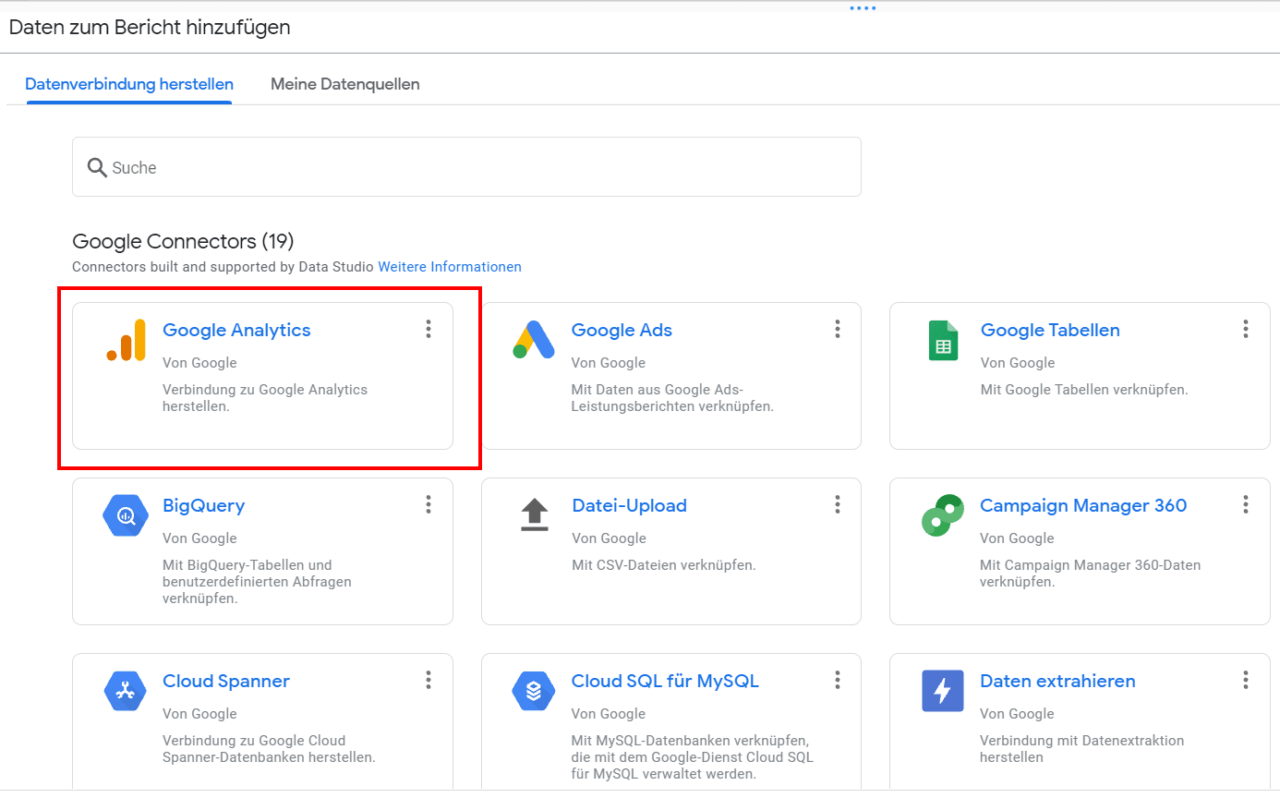Click the search magnifier in the Suche field
Image resolution: width=1280 pixels, height=798 pixels.
click(96, 167)
